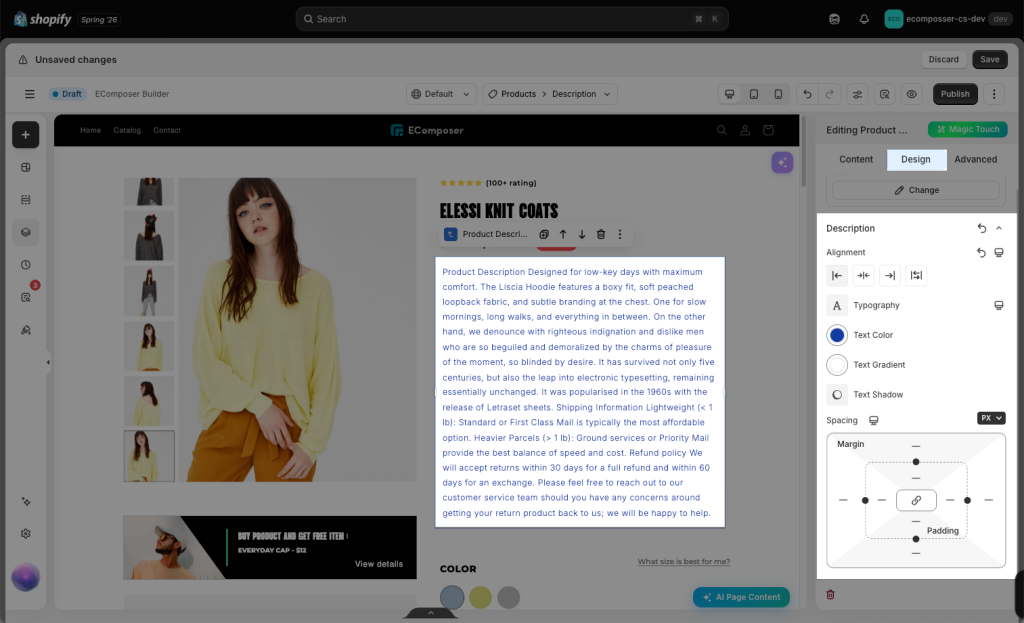The height and width of the screenshot is (623, 1024).
Task: Toggle linked spacing values chain icon
Action: click(x=916, y=500)
